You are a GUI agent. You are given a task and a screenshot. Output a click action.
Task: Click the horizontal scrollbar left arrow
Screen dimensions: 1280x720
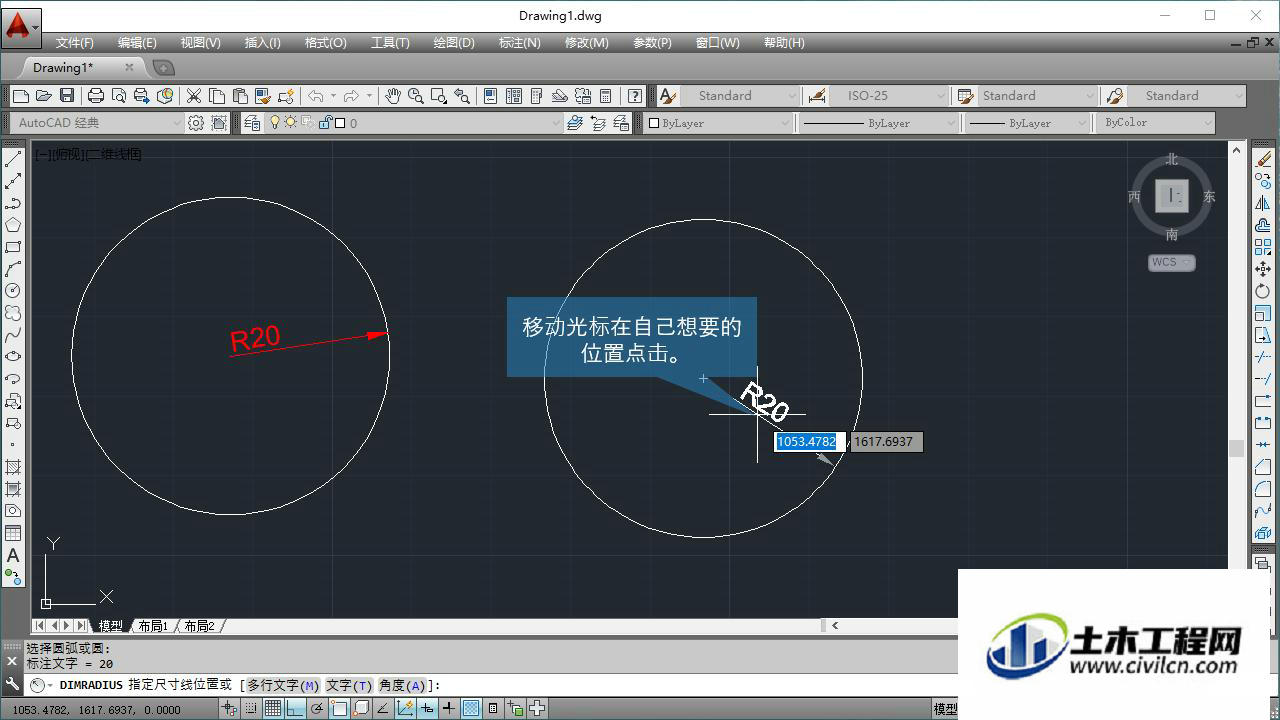834,626
